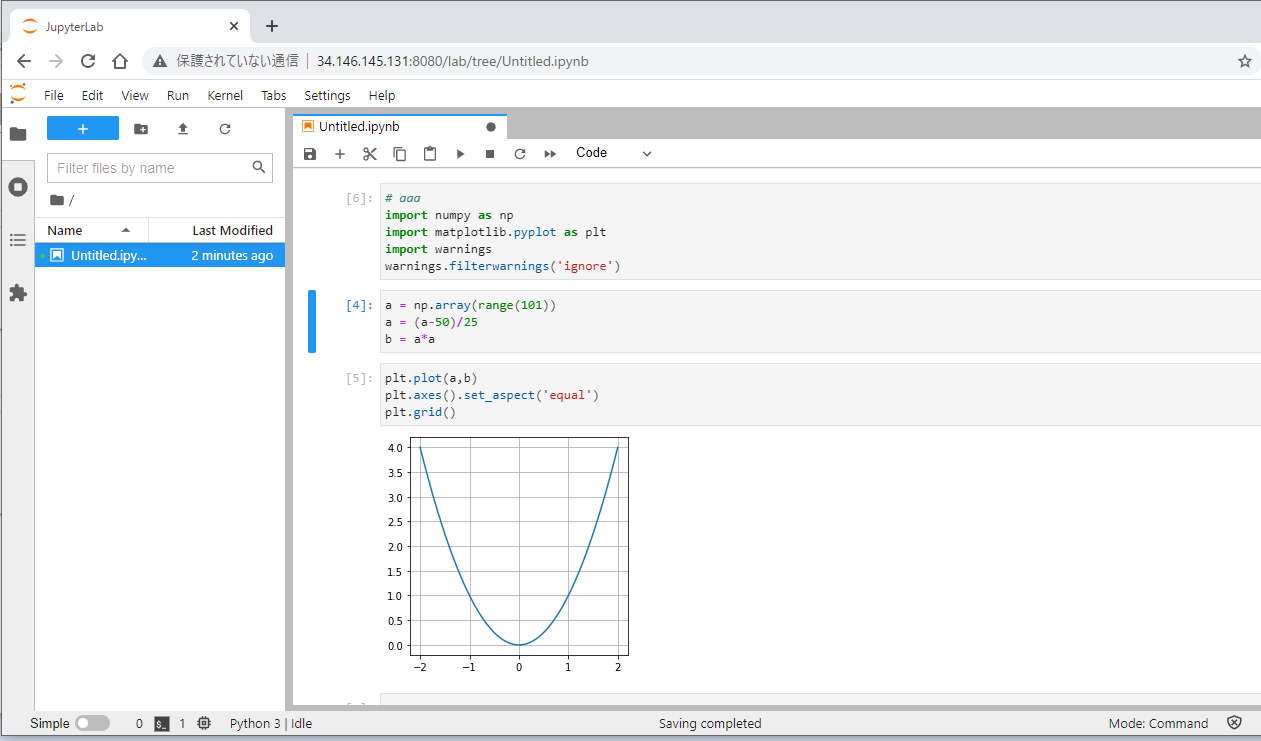Click the Filter files by name field
The image size is (1261, 741).
click(x=150, y=168)
